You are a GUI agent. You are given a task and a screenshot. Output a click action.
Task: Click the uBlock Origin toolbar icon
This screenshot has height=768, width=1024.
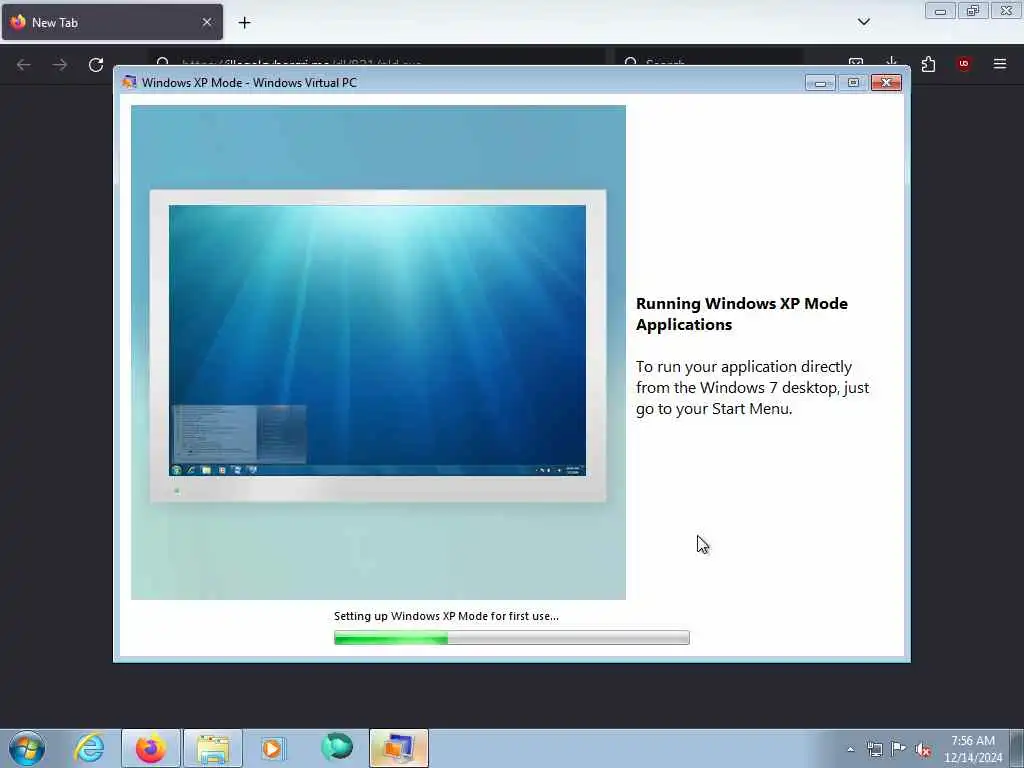963,64
